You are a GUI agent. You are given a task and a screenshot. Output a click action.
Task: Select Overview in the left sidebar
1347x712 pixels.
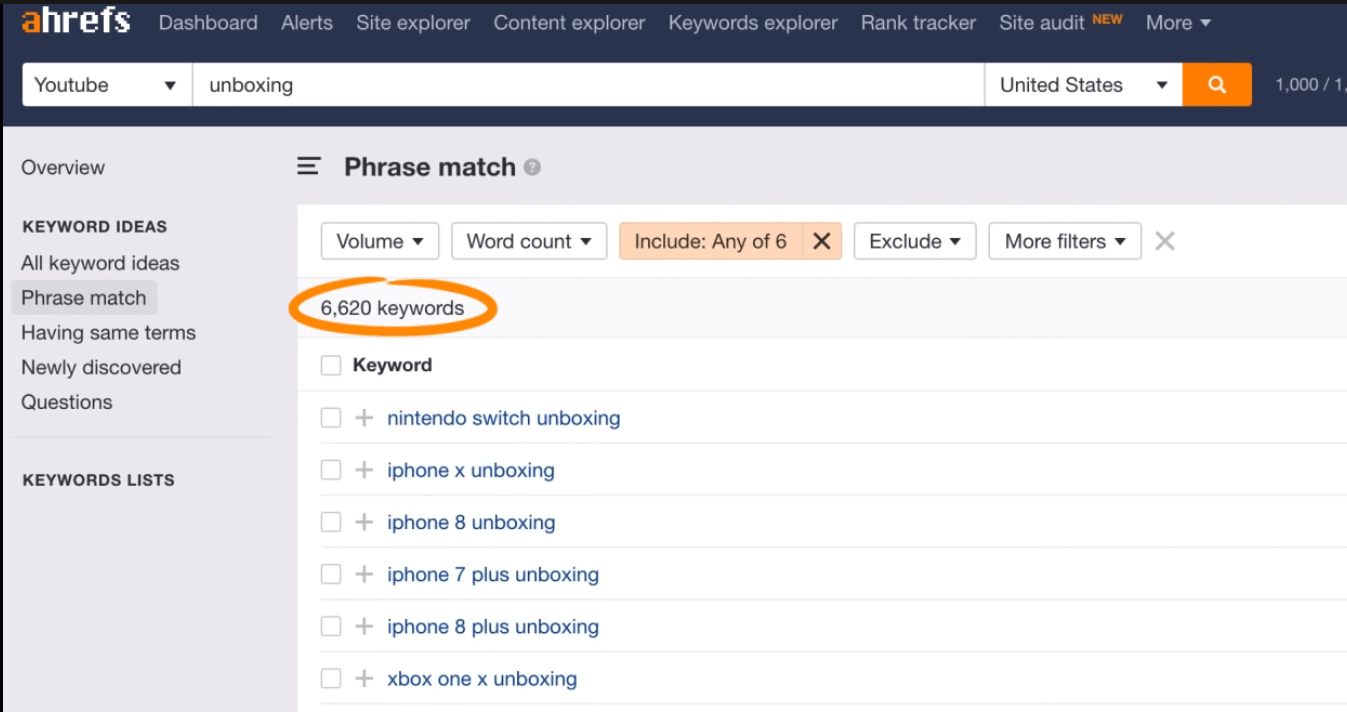pyautogui.click(x=63, y=167)
